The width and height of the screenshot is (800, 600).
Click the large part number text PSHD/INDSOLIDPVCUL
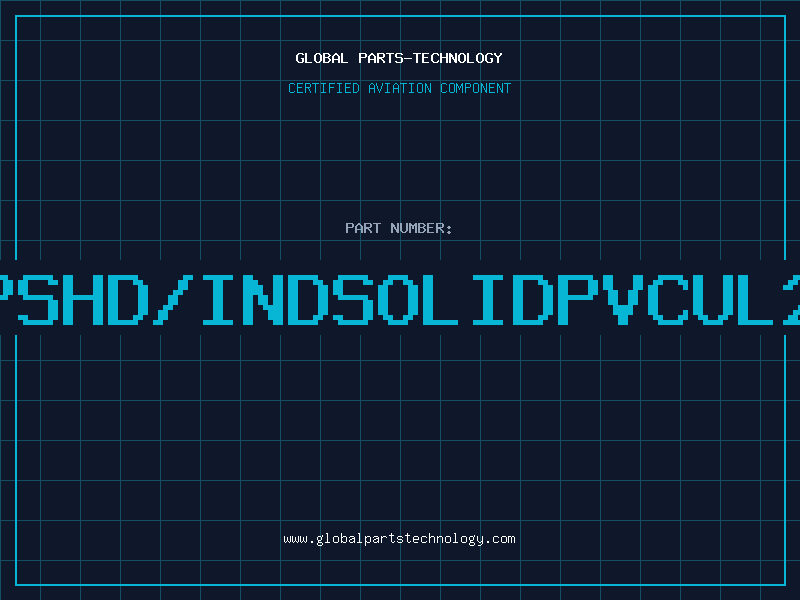[400, 299]
